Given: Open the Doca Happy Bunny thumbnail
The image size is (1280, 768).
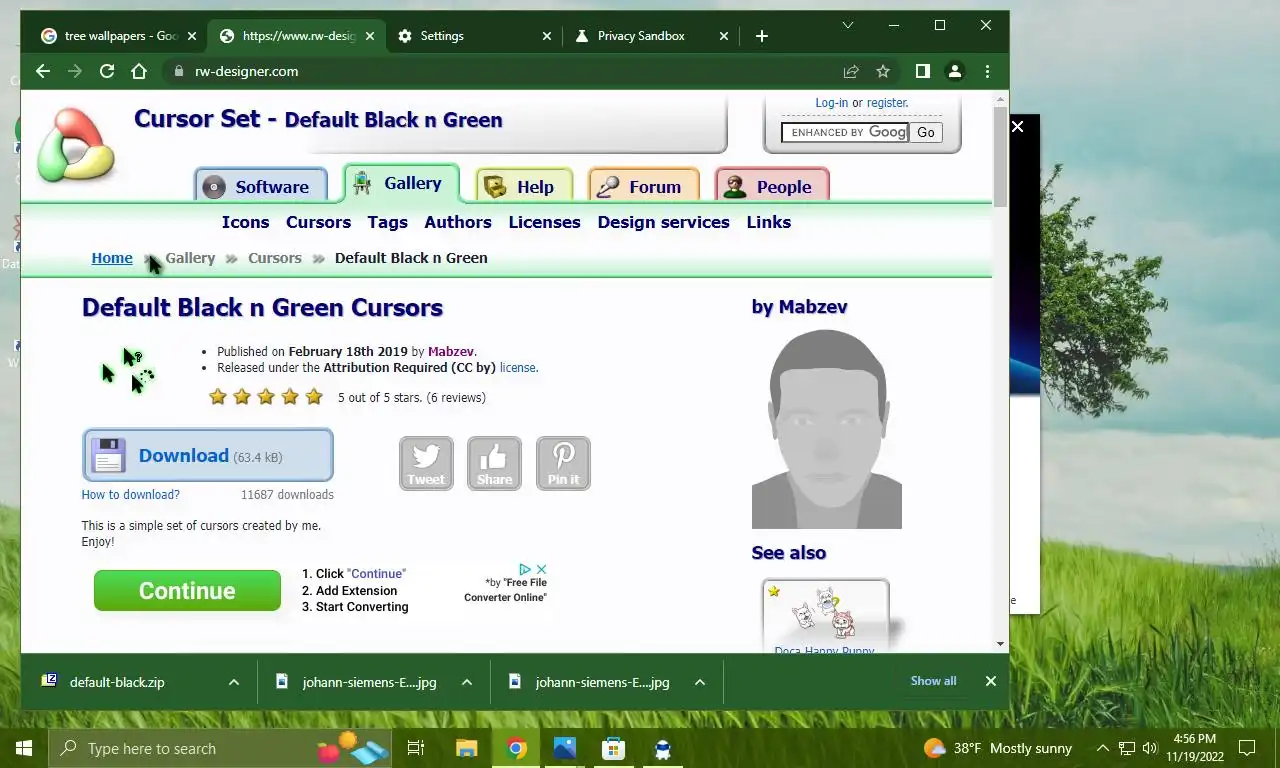Looking at the screenshot, I should (825, 616).
